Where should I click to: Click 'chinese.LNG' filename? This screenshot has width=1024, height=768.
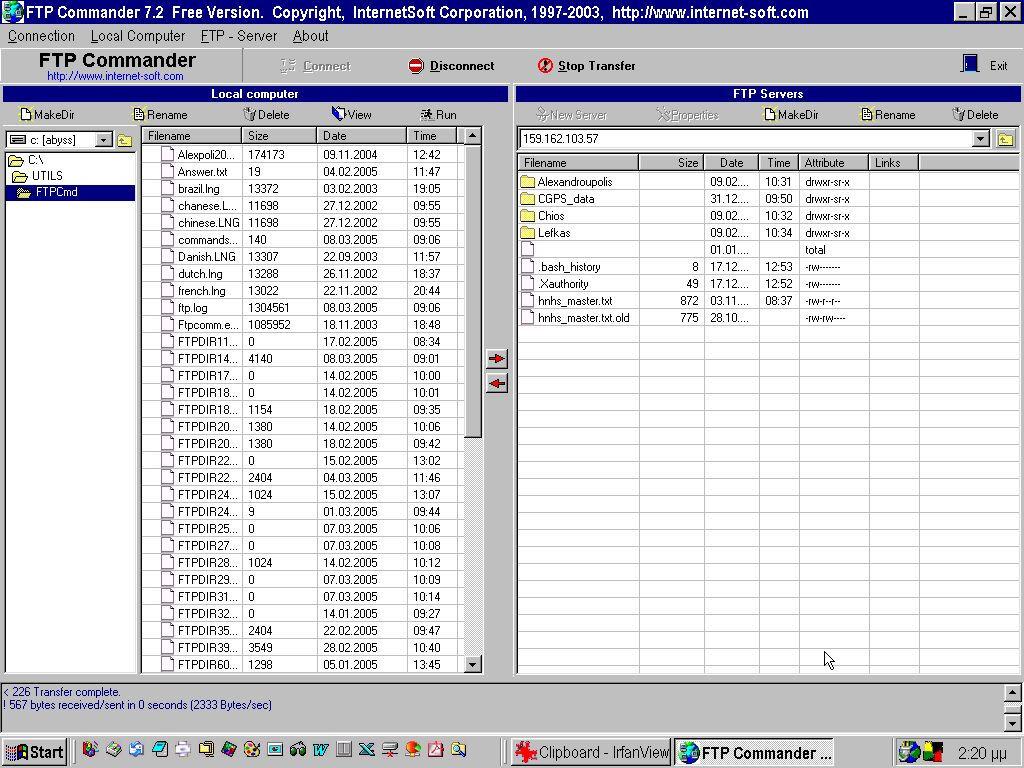(x=208, y=223)
